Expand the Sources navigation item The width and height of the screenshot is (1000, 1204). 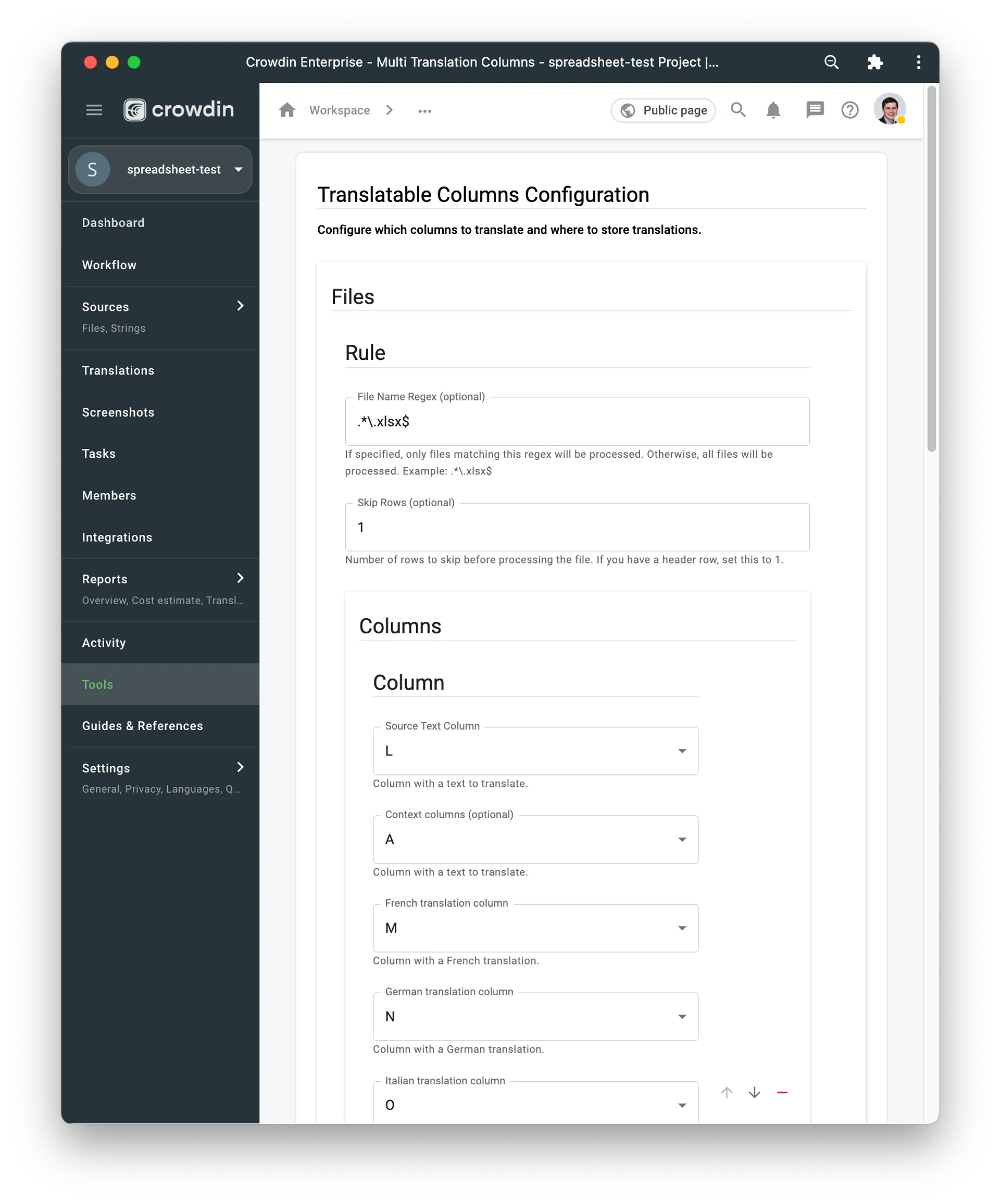pos(240,306)
